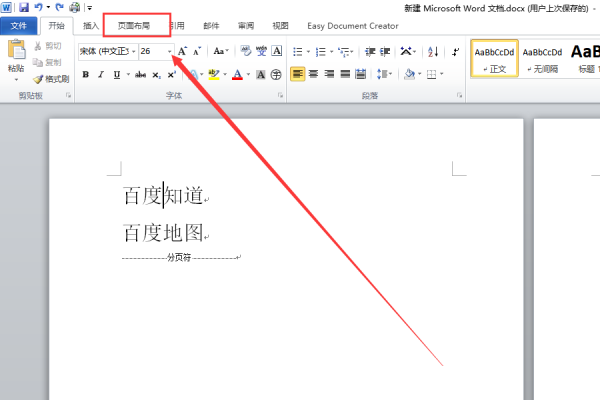Align paragraph text to the right
The height and width of the screenshot is (400, 600).
point(329,74)
